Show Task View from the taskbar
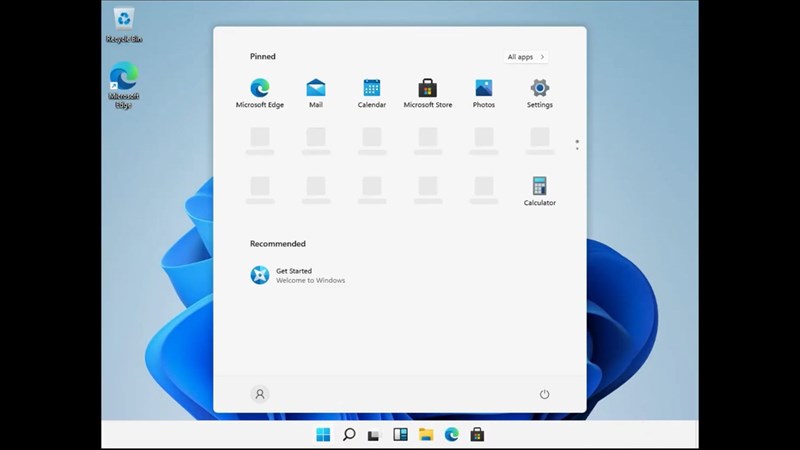 (374, 434)
